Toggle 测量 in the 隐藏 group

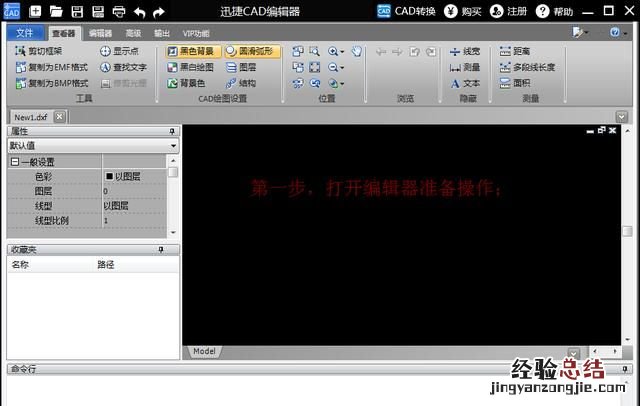(x=465, y=67)
